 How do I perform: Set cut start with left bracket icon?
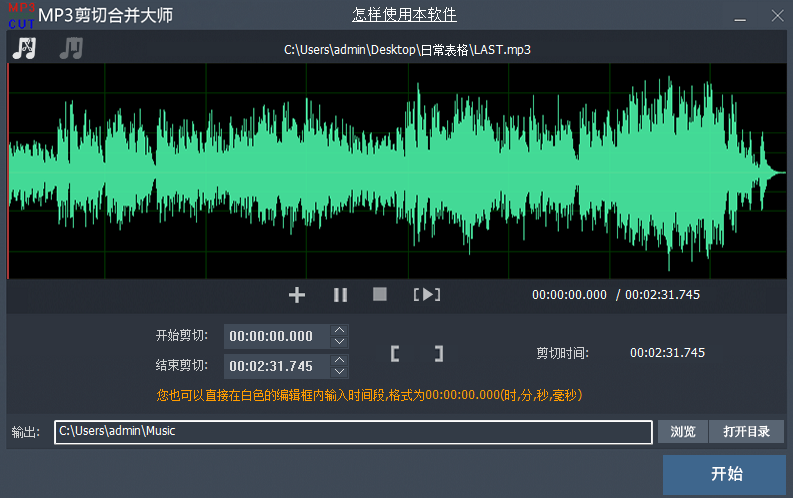click(395, 353)
